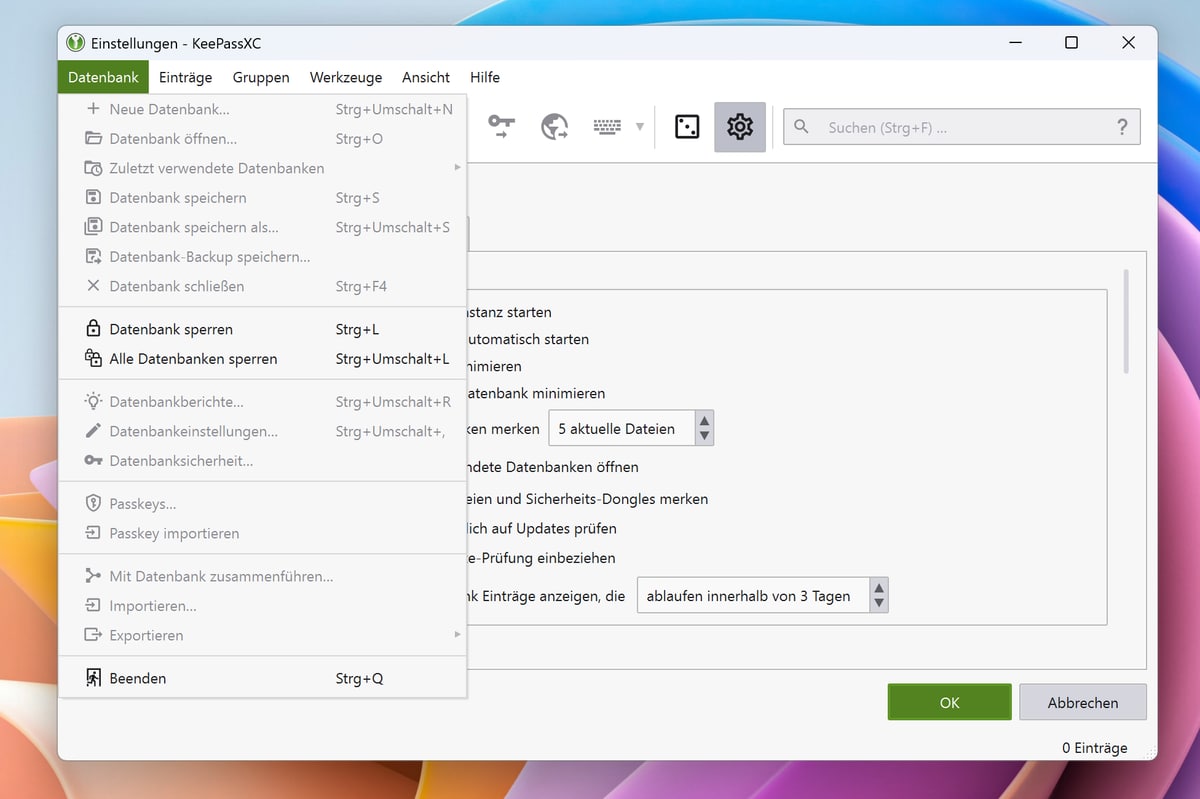Select Datenbank öffnen... menu entry
The image size is (1200, 799).
click(x=263, y=139)
